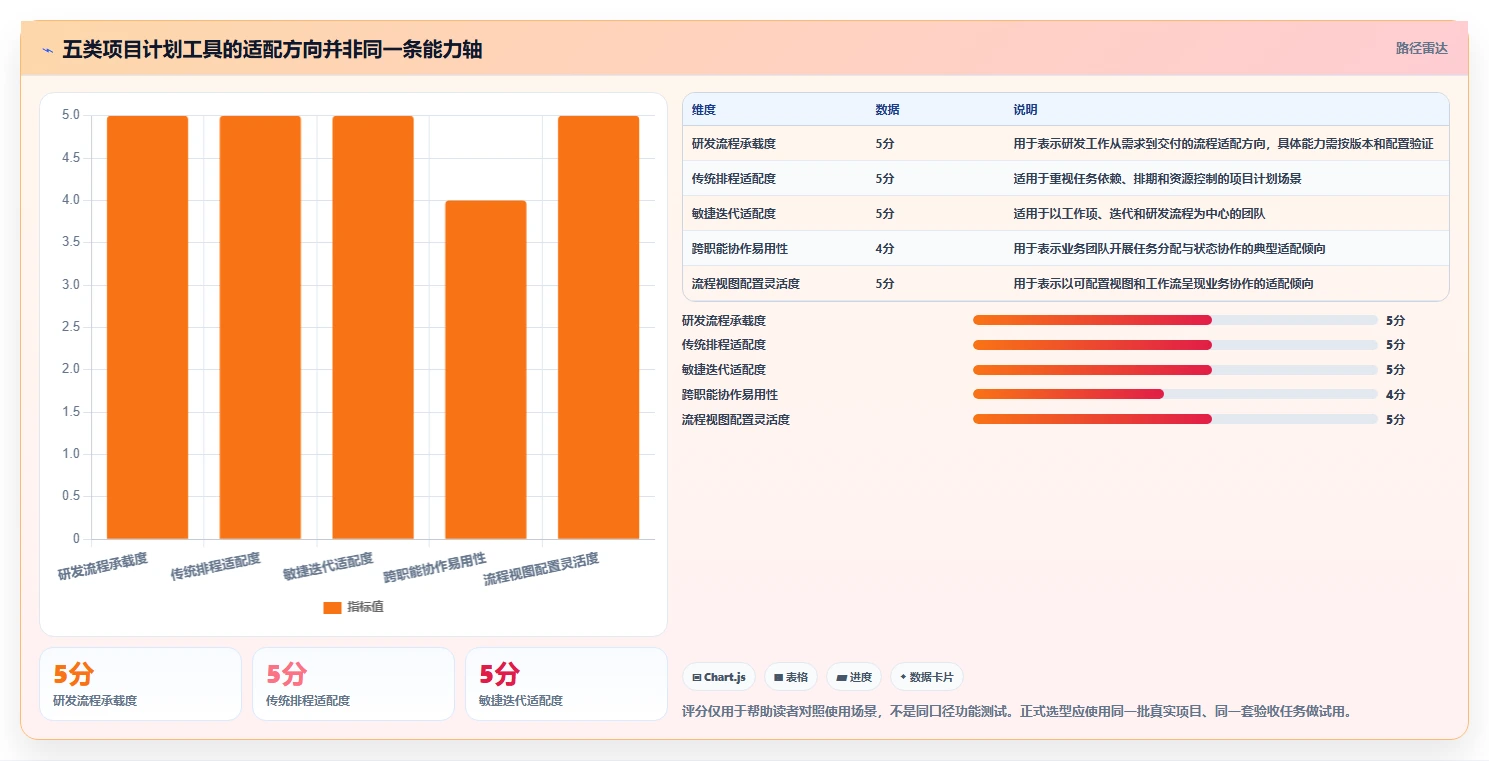This screenshot has width=1489, height=761.
Task: Click the x-axis label 跨职能协作易用性
Action: [435, 568]
